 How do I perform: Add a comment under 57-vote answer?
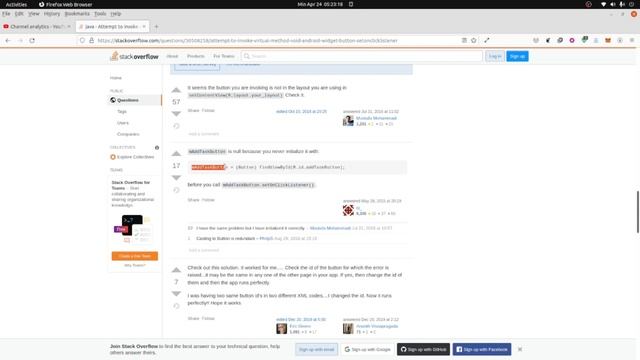[203, 134]
